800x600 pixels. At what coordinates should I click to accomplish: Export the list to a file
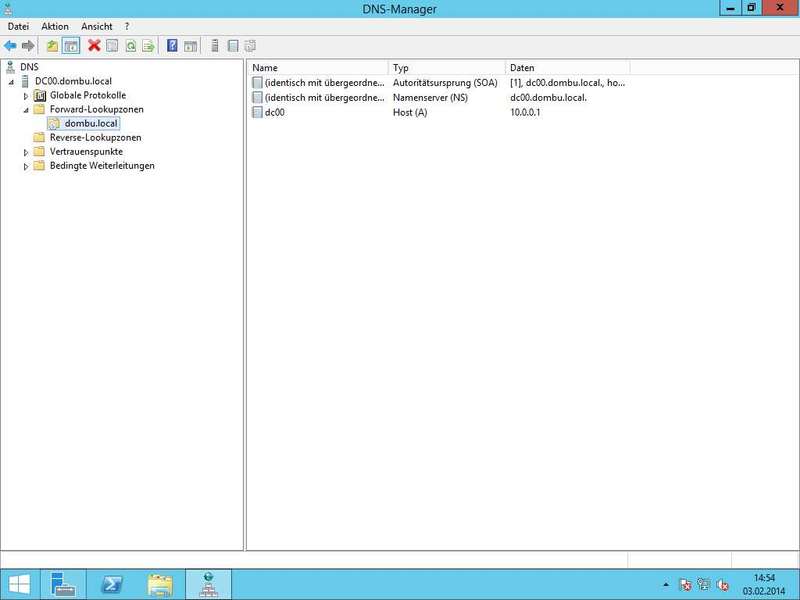click(x=148, y=46)
